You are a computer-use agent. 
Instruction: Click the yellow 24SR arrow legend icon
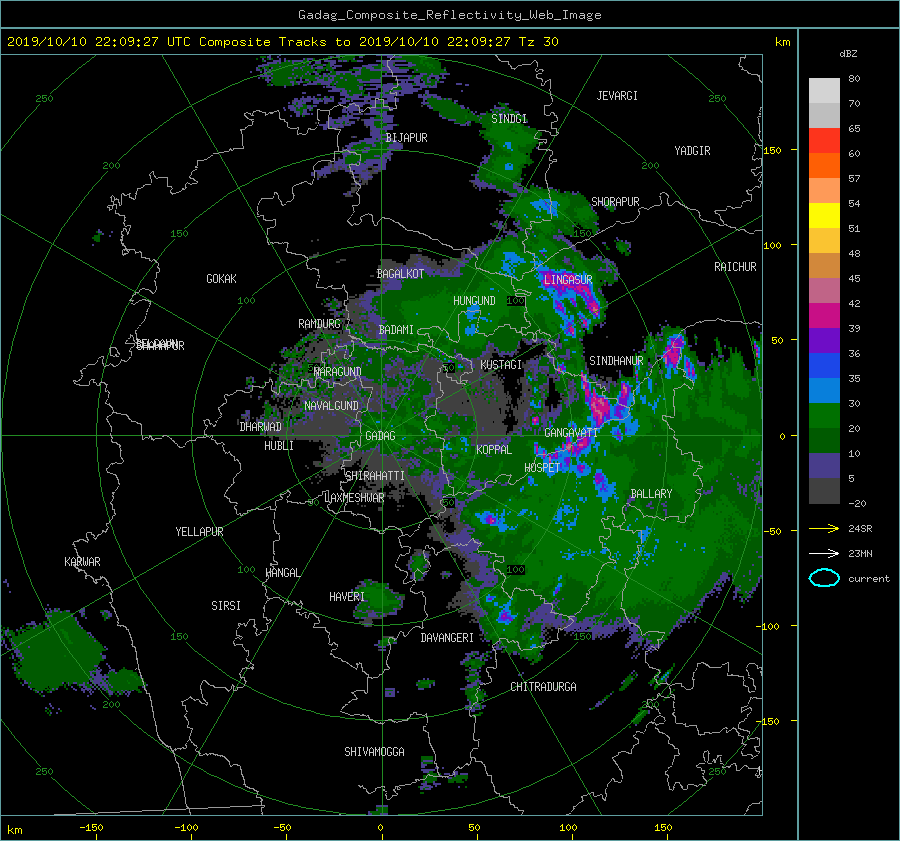824,528
